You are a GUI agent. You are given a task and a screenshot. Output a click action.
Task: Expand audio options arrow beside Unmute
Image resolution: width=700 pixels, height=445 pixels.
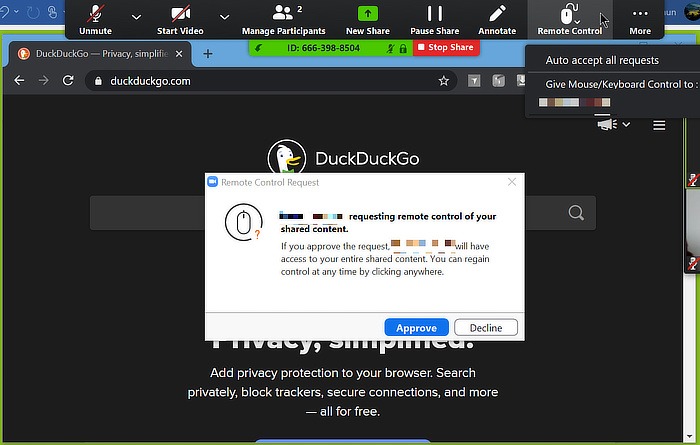137,17
